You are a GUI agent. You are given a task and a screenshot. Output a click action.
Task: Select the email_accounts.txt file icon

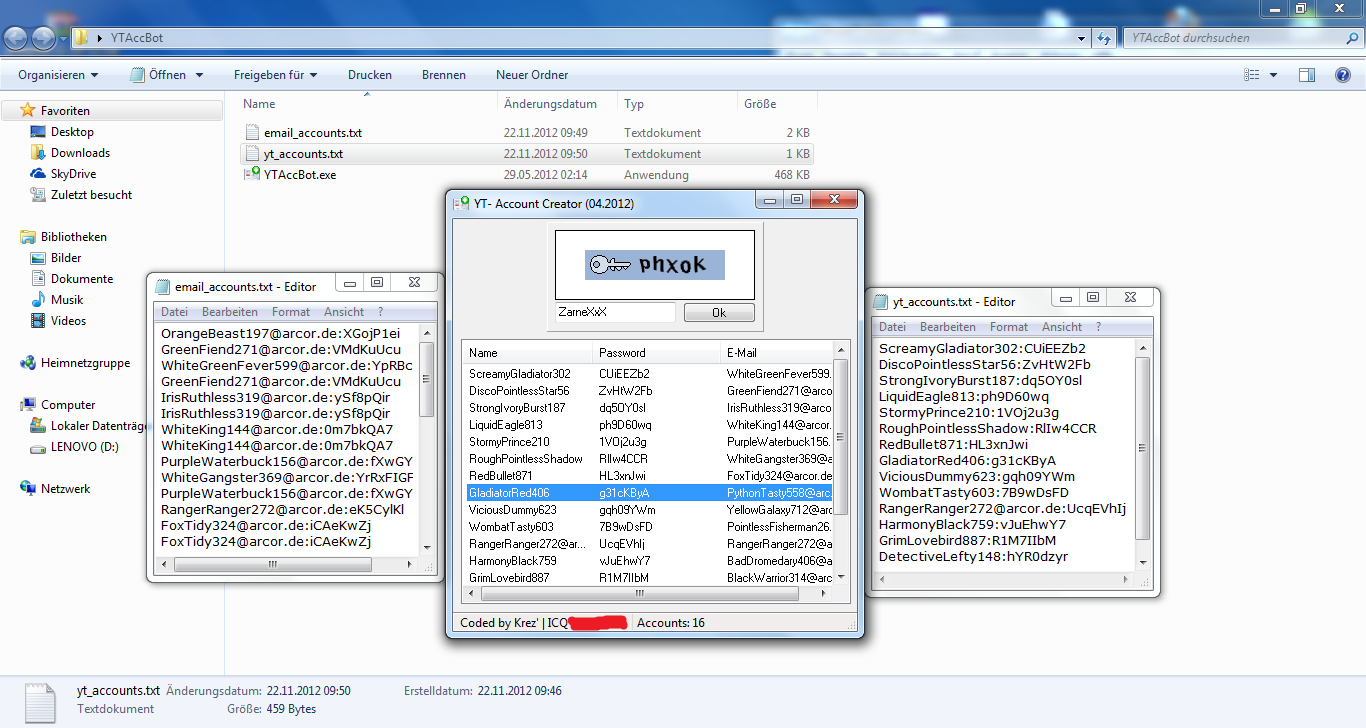(x=252, y=133)
